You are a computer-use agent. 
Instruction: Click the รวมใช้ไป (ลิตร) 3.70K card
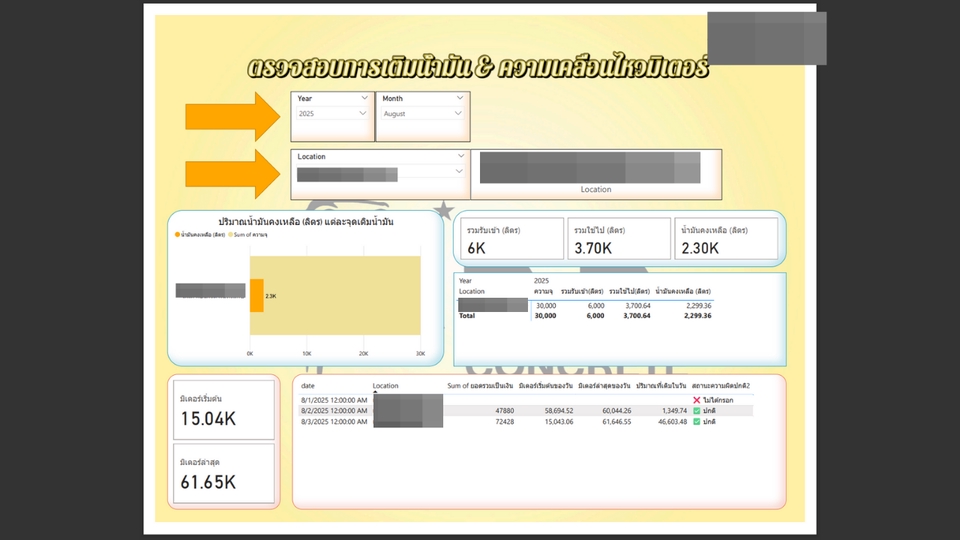click(x=618, y=239)
